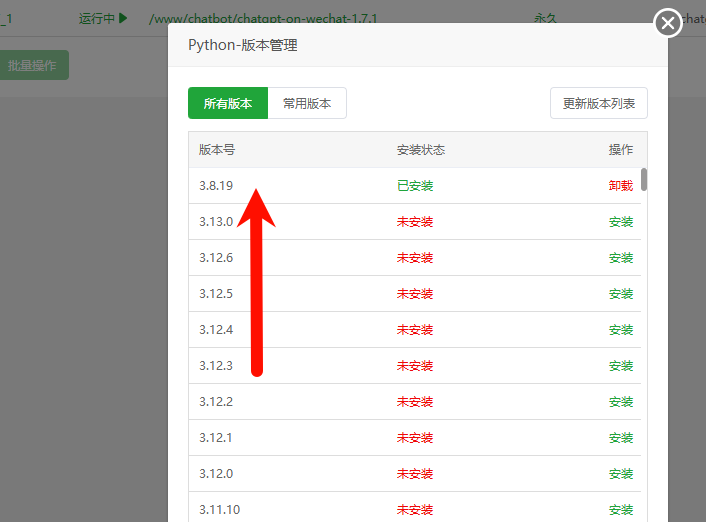Viewport: 706px width, 522px height.
Task: Click 未安装 status for 3.12.0
Action: coord(415,474)
